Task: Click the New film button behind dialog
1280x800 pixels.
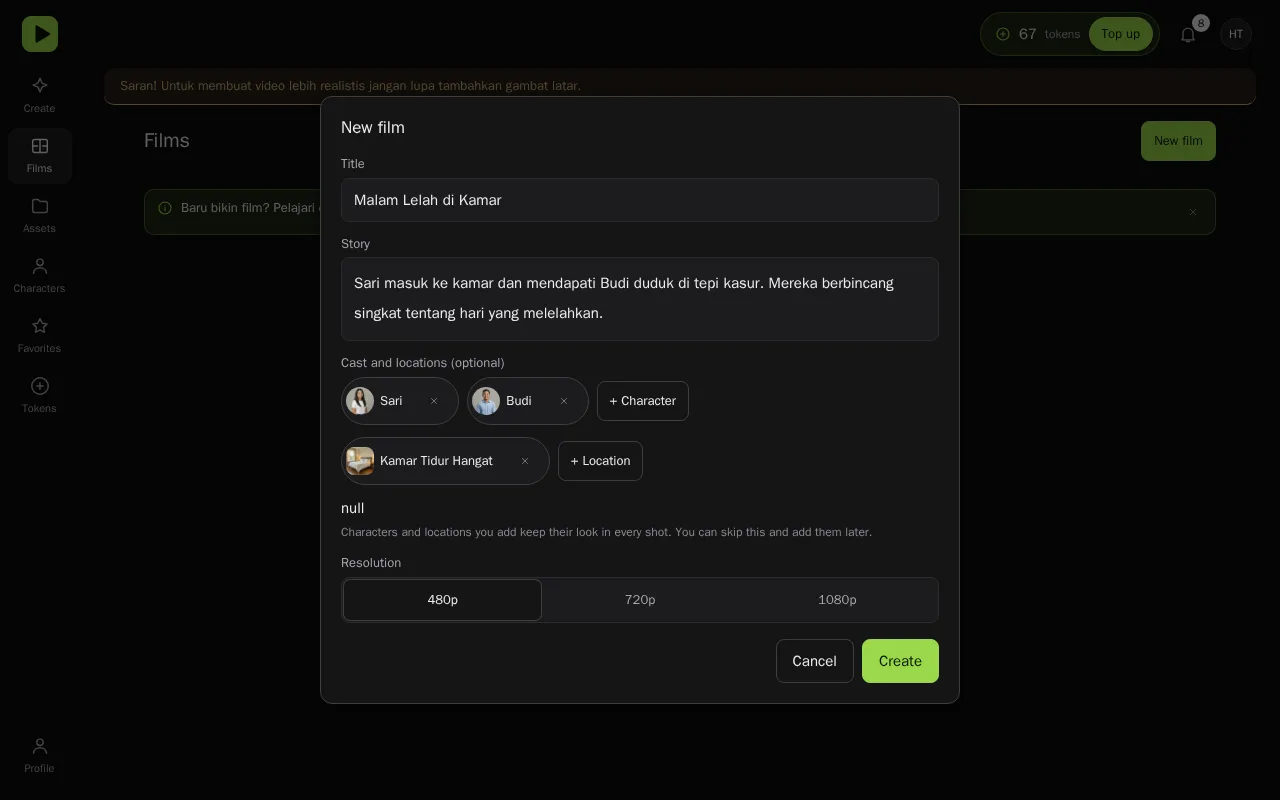Action: pyautogui.click(x=1178, y=141)
